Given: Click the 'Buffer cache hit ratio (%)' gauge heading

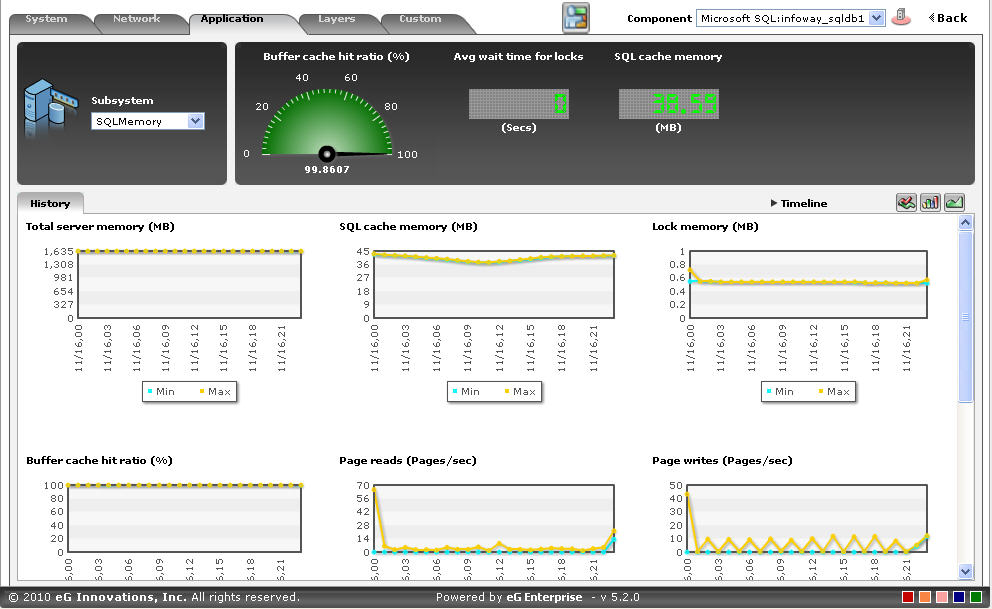Looking at the screenshot, I should (x=337, y=56).
